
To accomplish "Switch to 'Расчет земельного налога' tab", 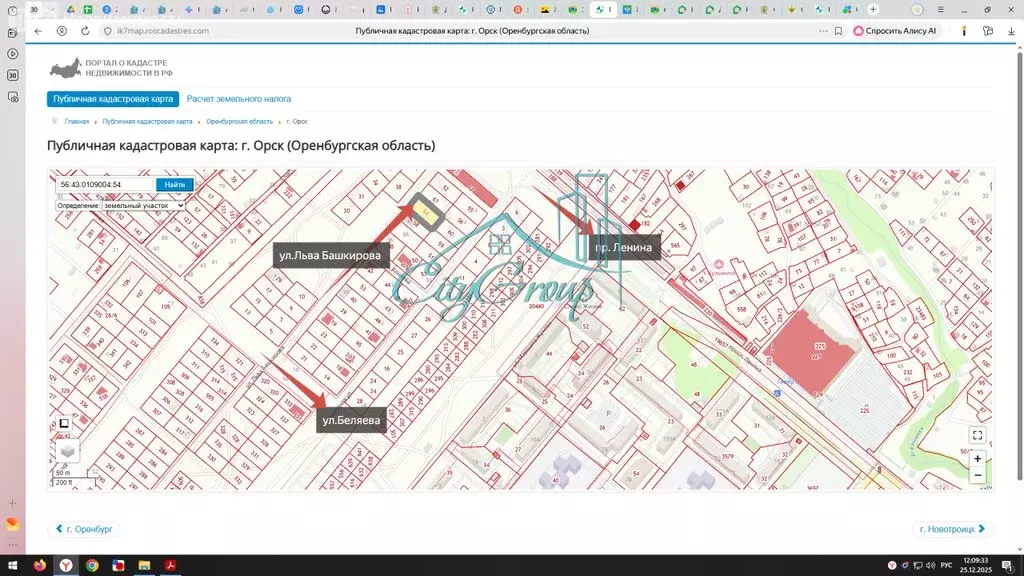I will [x=239, y=99].
